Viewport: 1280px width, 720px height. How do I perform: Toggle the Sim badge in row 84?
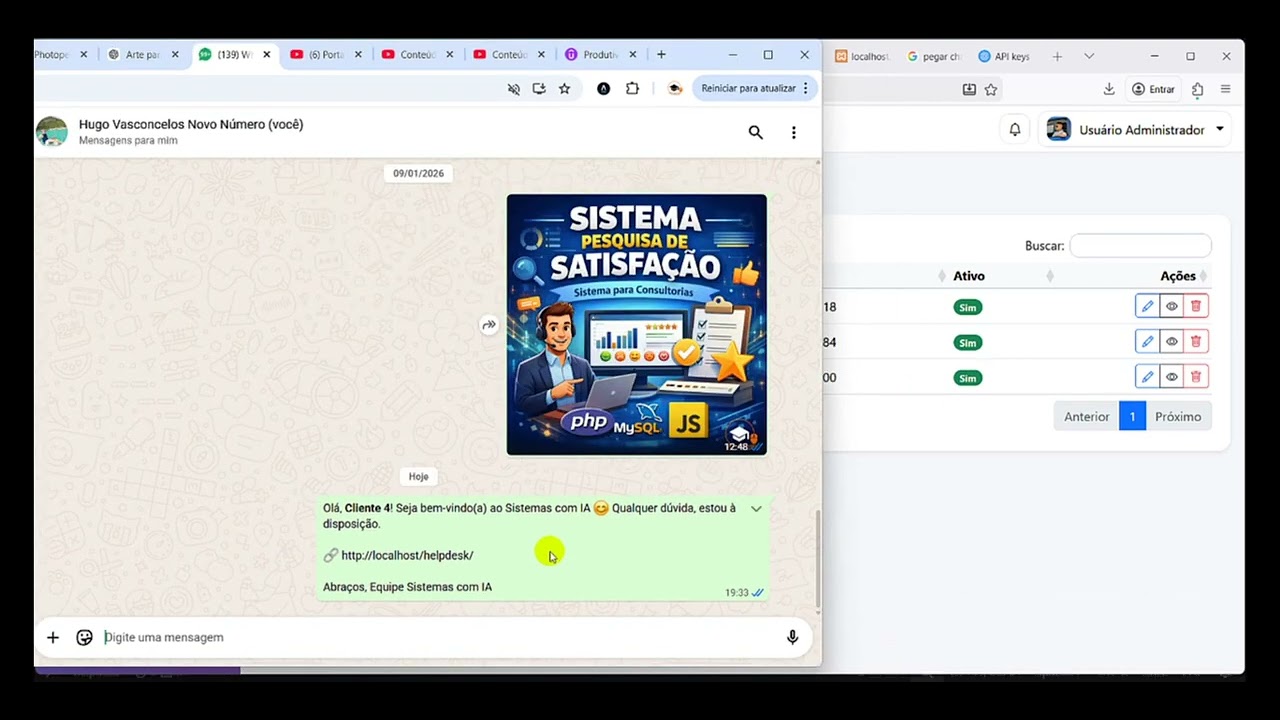968,343
